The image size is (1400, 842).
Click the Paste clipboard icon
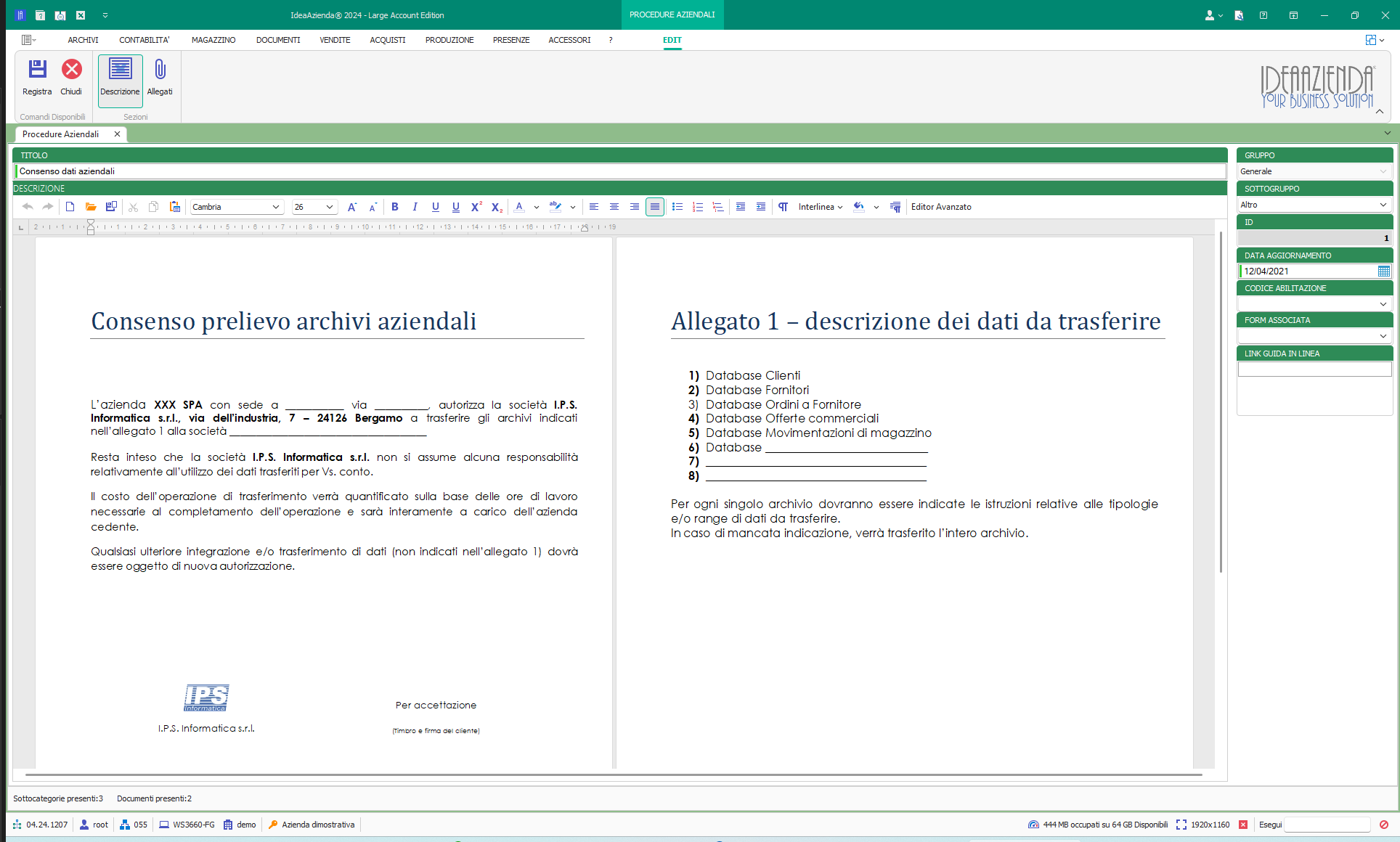click(175, 207)
